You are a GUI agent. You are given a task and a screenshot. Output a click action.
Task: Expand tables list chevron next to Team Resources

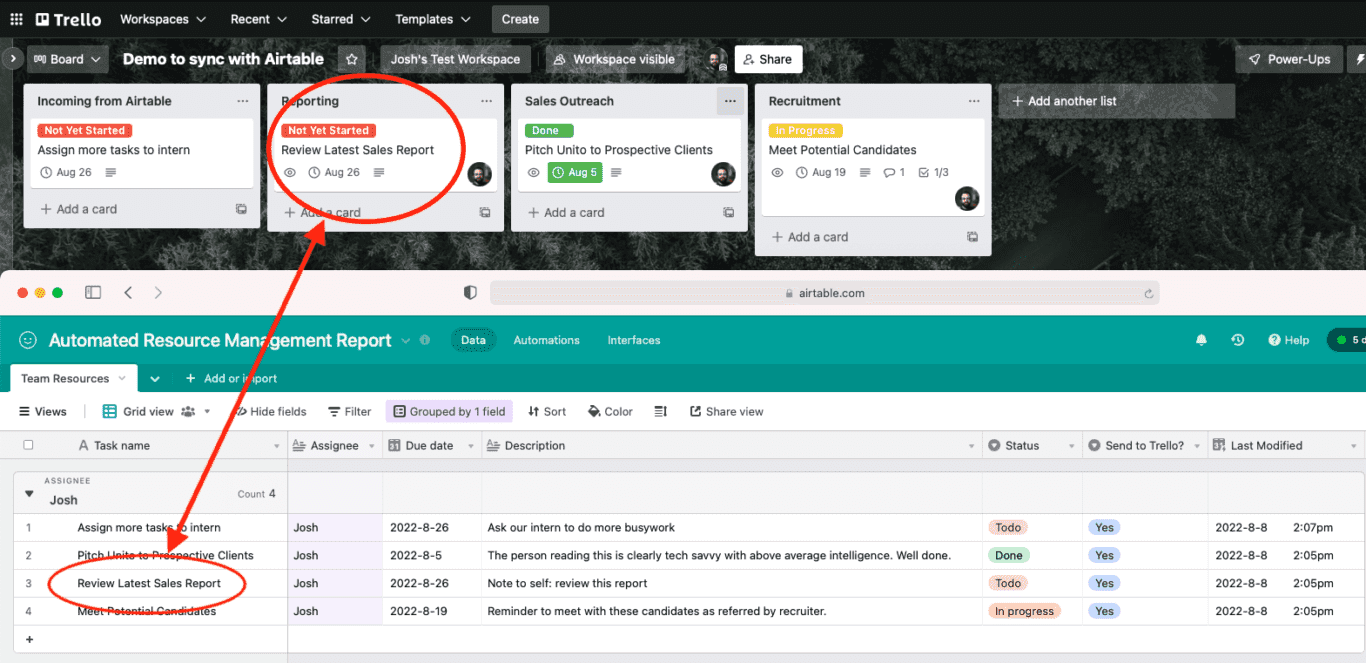point(155,379)
